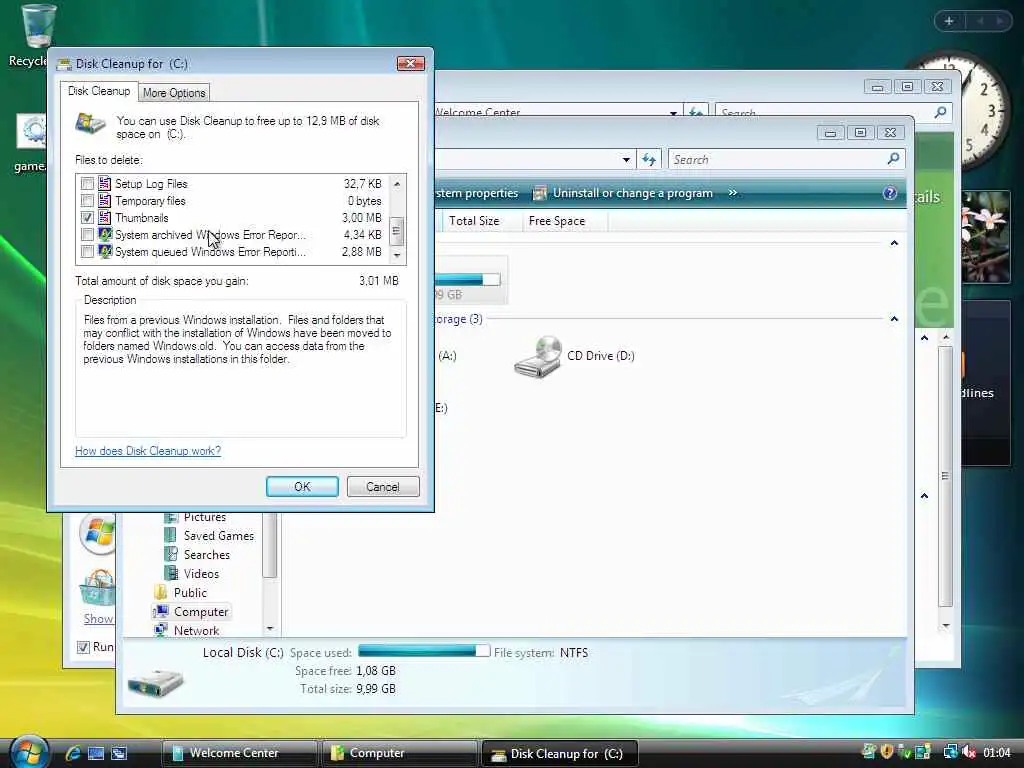Image resolution: width=1024 pixels, height=768 pixels.
Task: Uncheck the Thumbnails checkbox
Action: click(87, 217)
